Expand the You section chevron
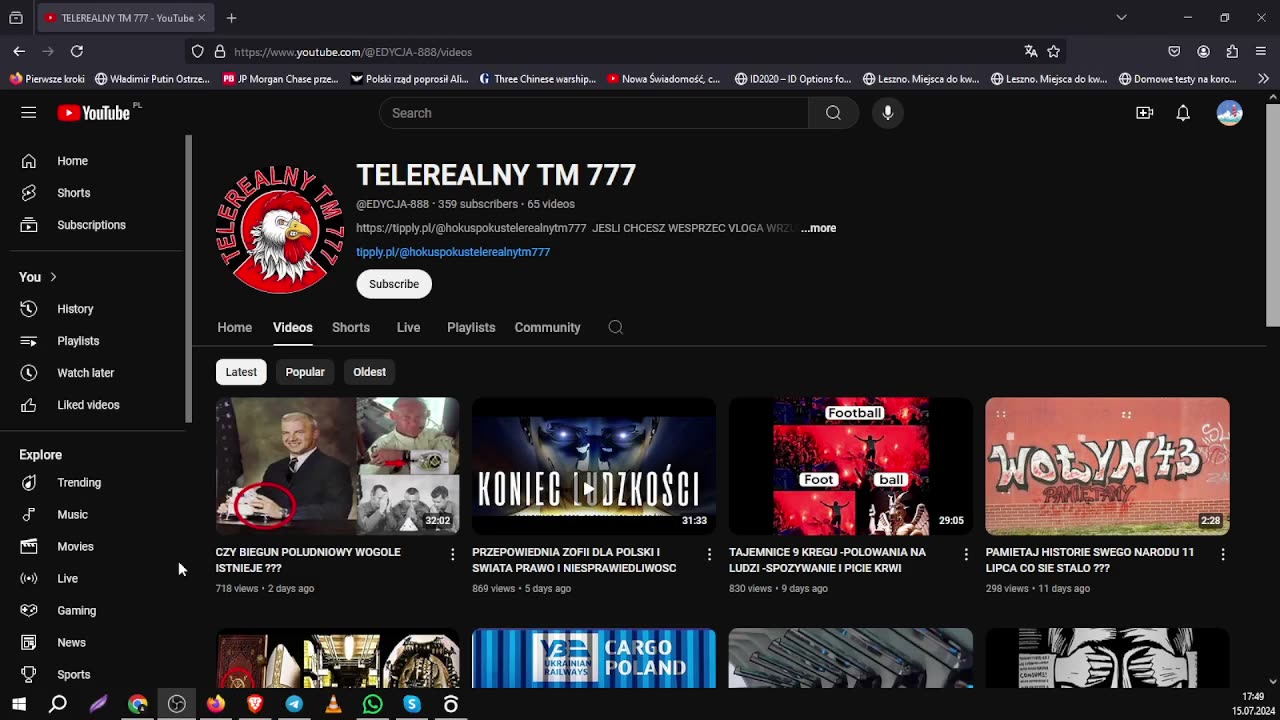Screen dimensions: 1280x720 click(x=53, y=277)
